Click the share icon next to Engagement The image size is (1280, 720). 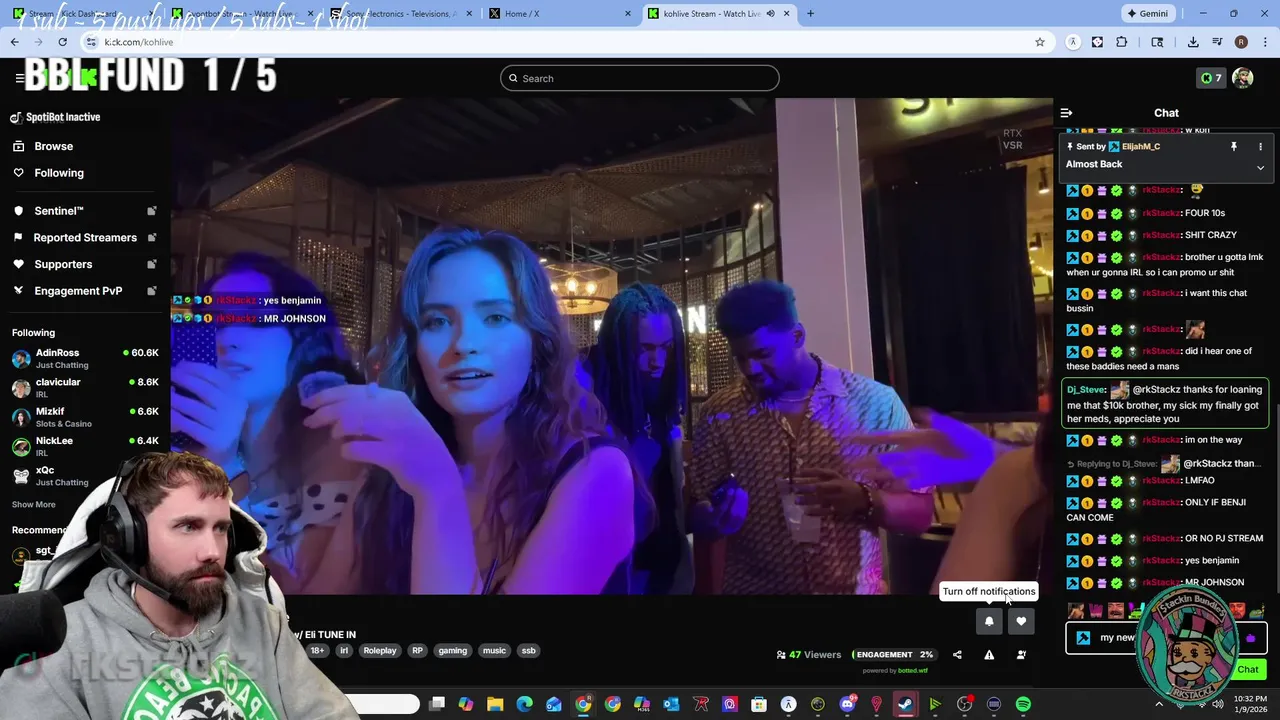click(x=957, y=655)
